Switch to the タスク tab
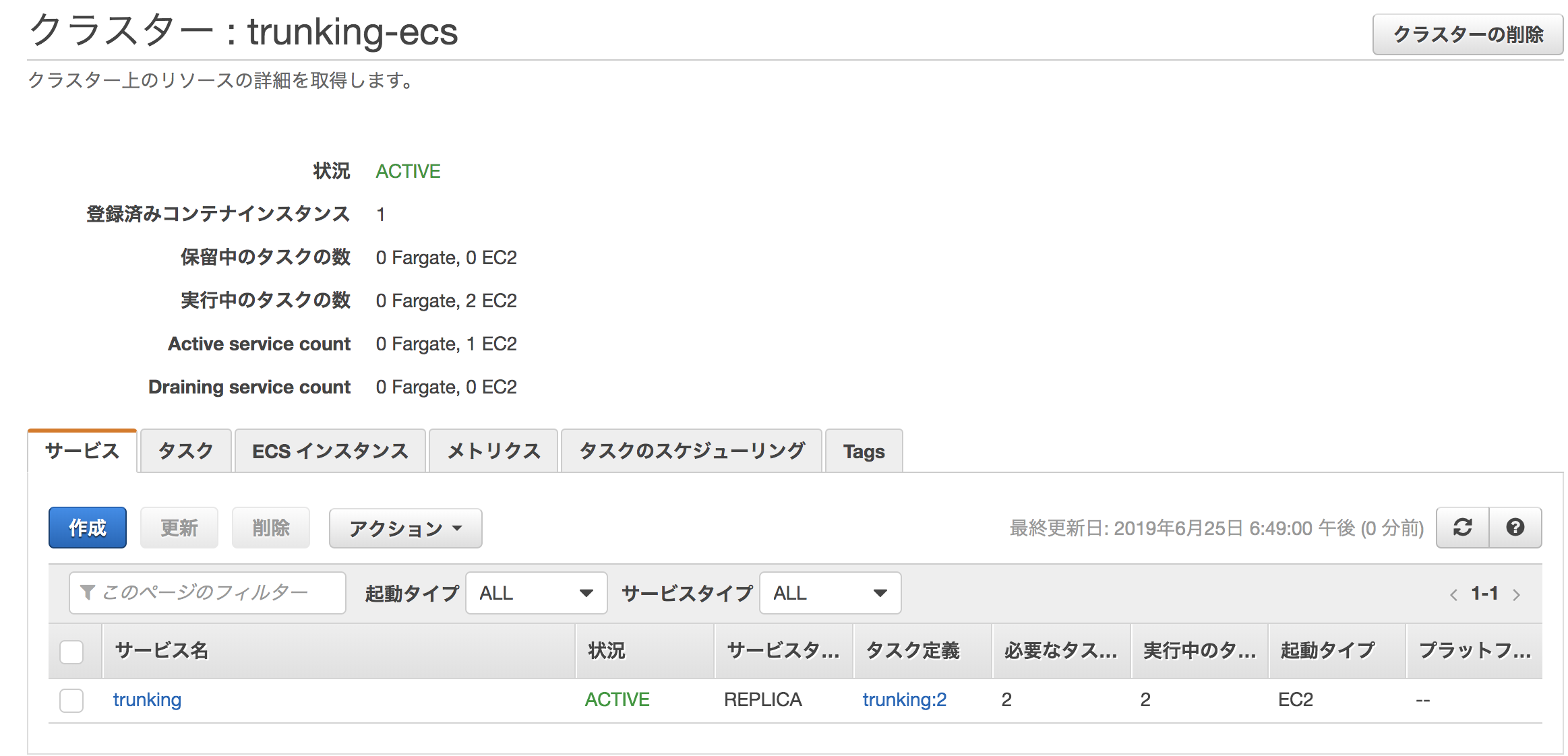This screenshot has width=1568, height=756. tap(185, 451)
